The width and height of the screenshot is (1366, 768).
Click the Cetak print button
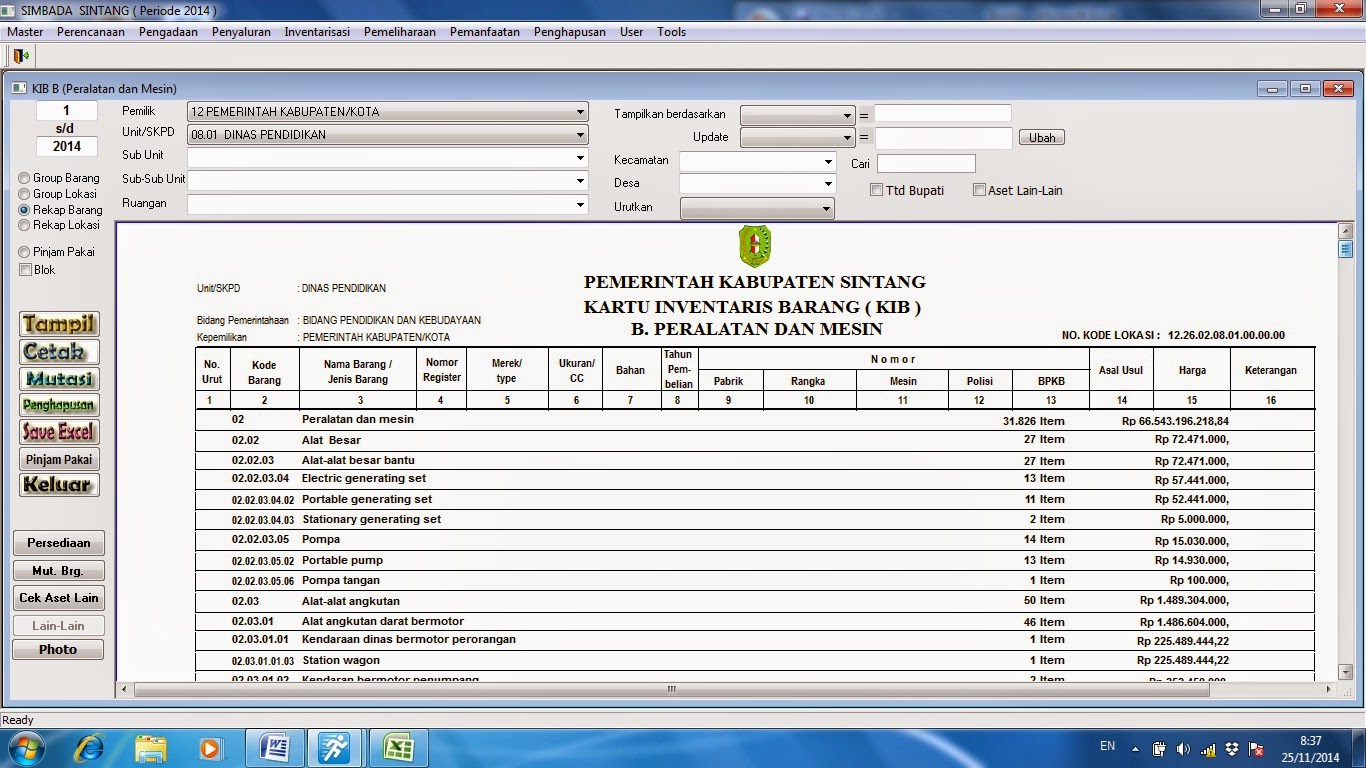[x=59, y=352]
